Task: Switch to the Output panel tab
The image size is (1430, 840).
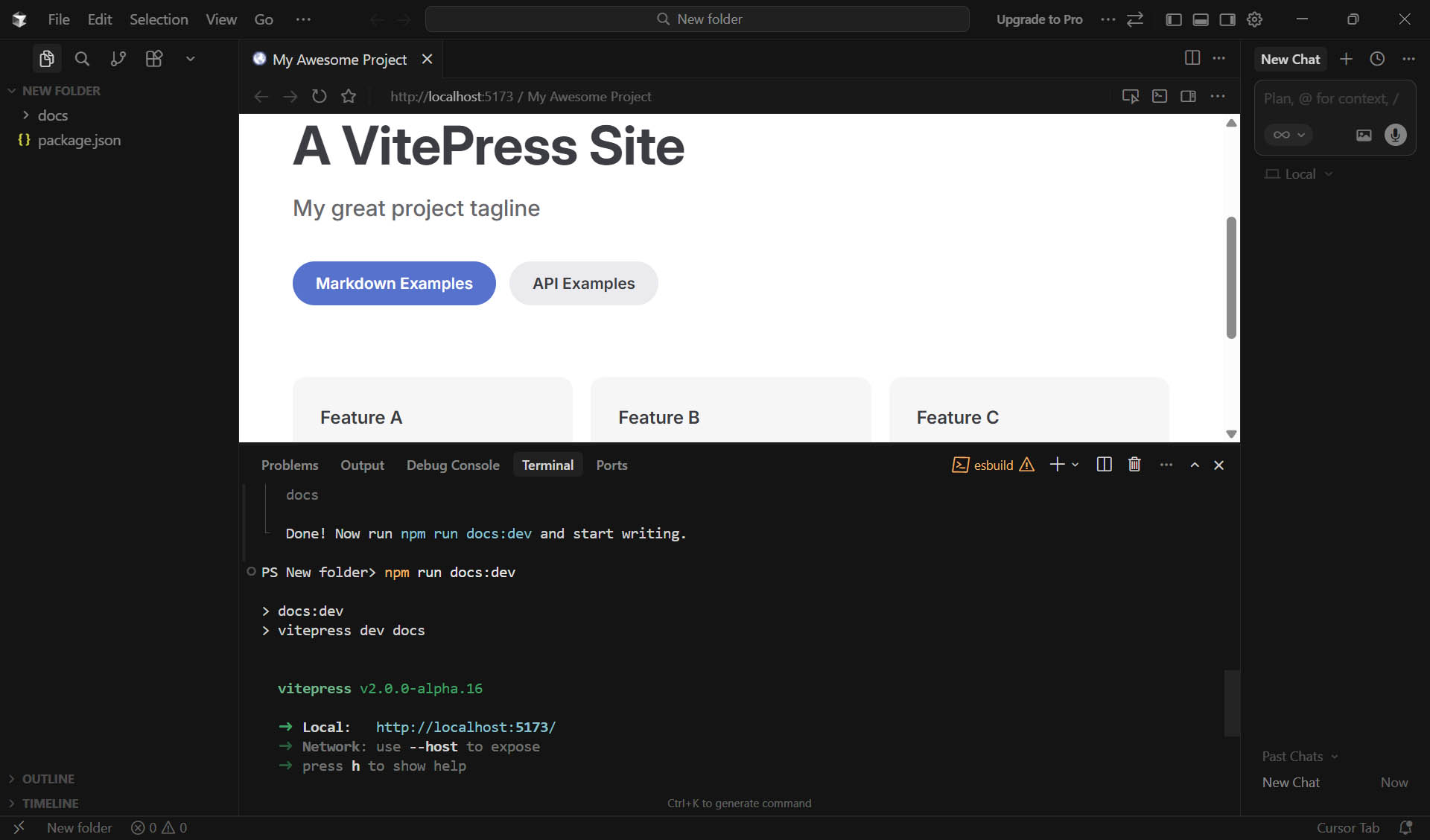Action: pyautogui.click(x=362, y=465)
